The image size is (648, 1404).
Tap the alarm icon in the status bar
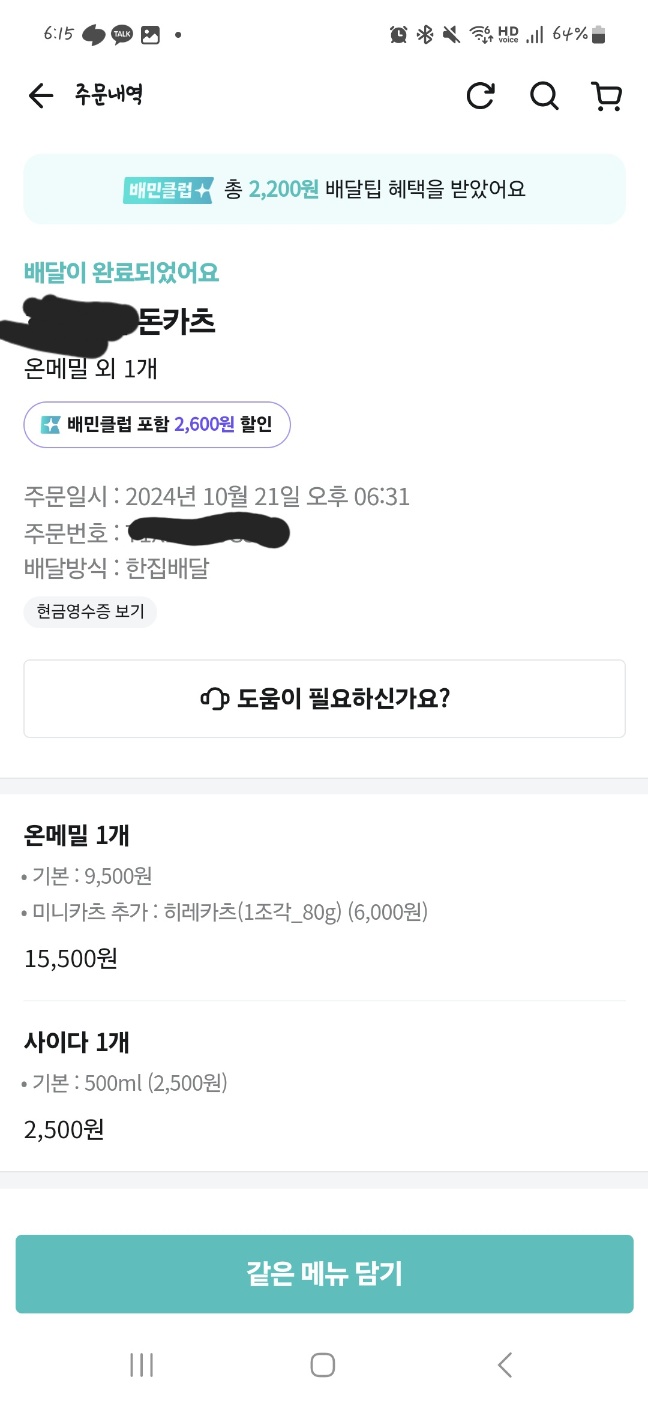point(398,34)
